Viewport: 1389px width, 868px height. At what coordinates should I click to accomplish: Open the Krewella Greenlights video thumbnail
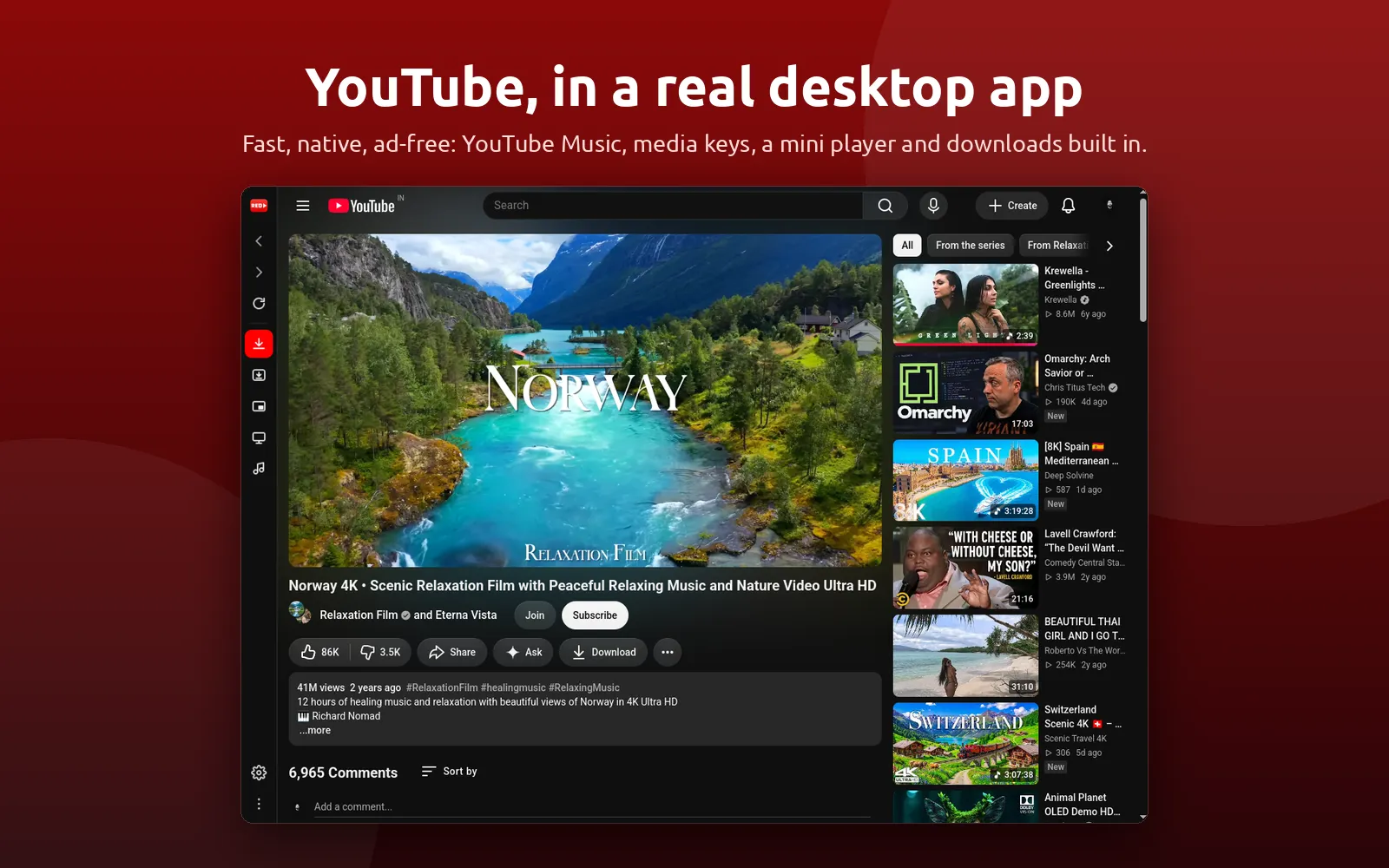point(965,305)
